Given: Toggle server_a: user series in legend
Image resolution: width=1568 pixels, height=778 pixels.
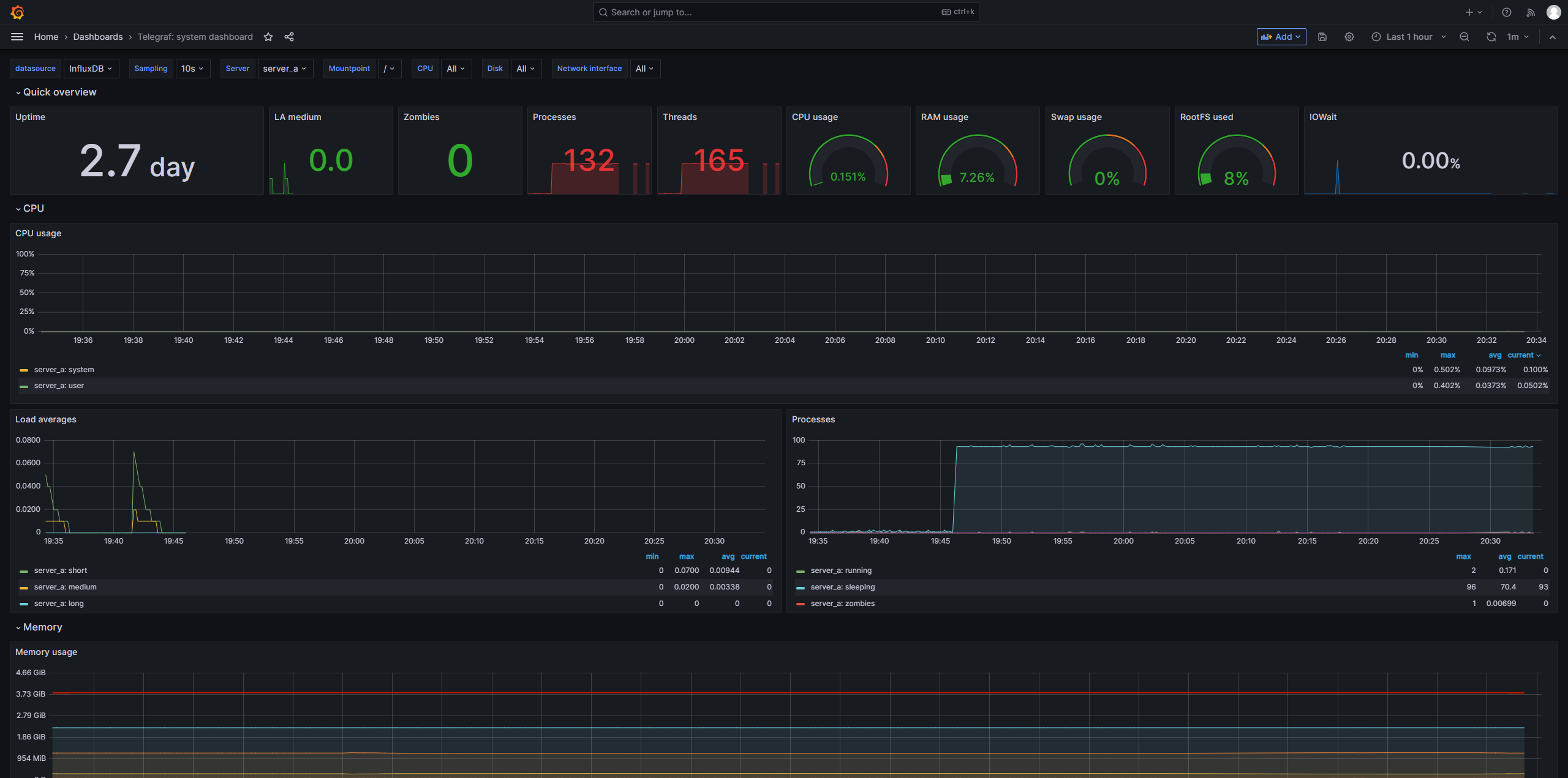Looking at the screenshot, I should 59,386.
